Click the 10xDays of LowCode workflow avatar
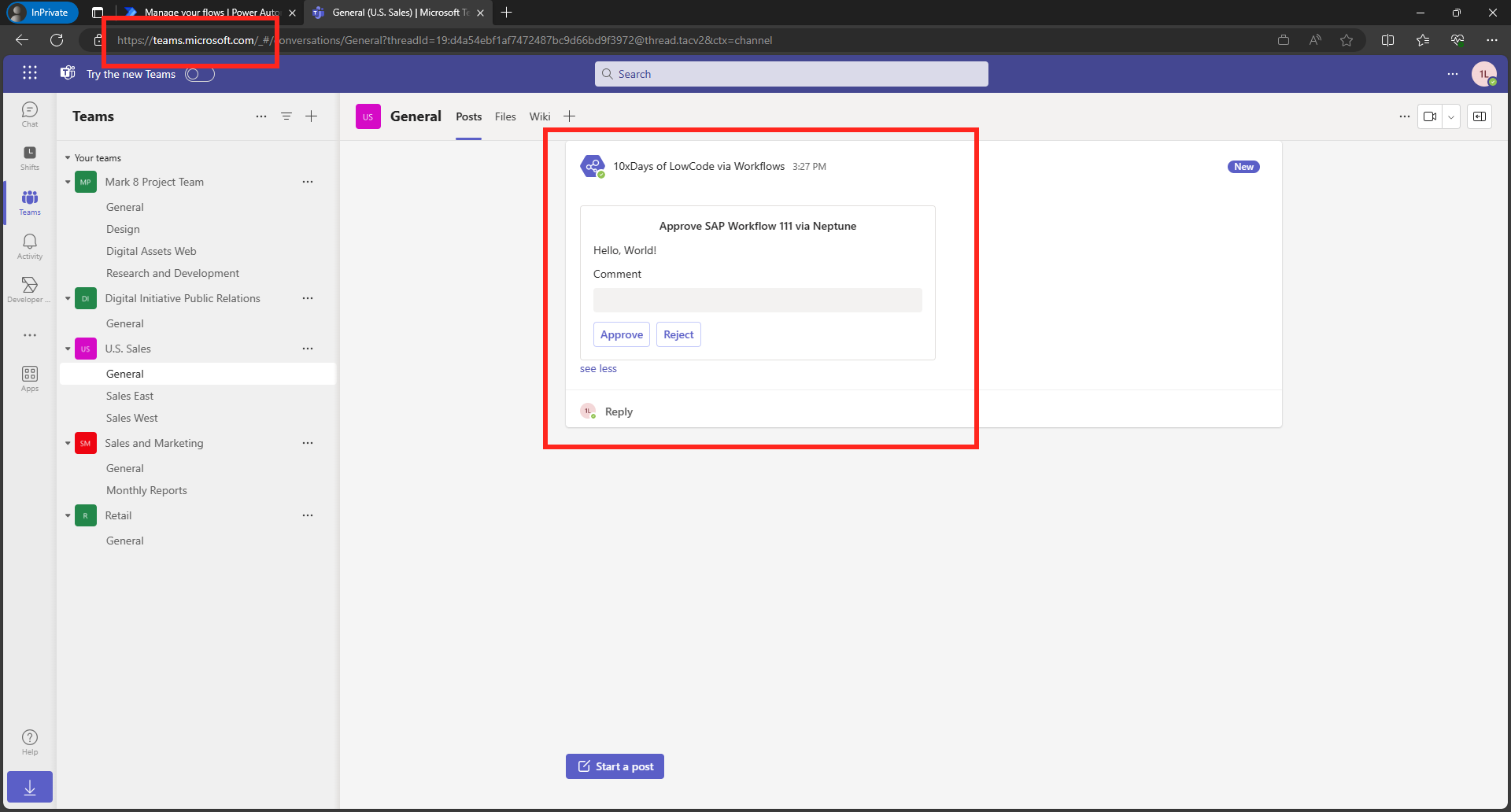This screenshot has height=812, width=1511. (593, 166)
